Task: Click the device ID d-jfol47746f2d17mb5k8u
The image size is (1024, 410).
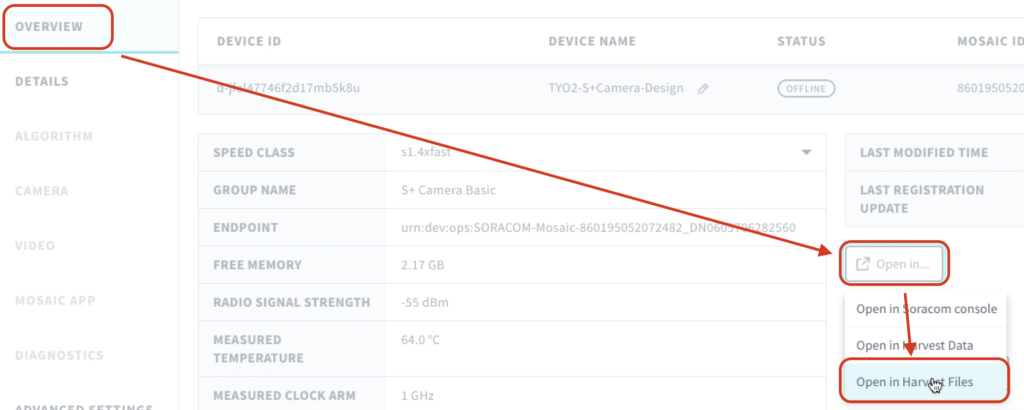Action: pyautogui.click(x=288, y=88)
